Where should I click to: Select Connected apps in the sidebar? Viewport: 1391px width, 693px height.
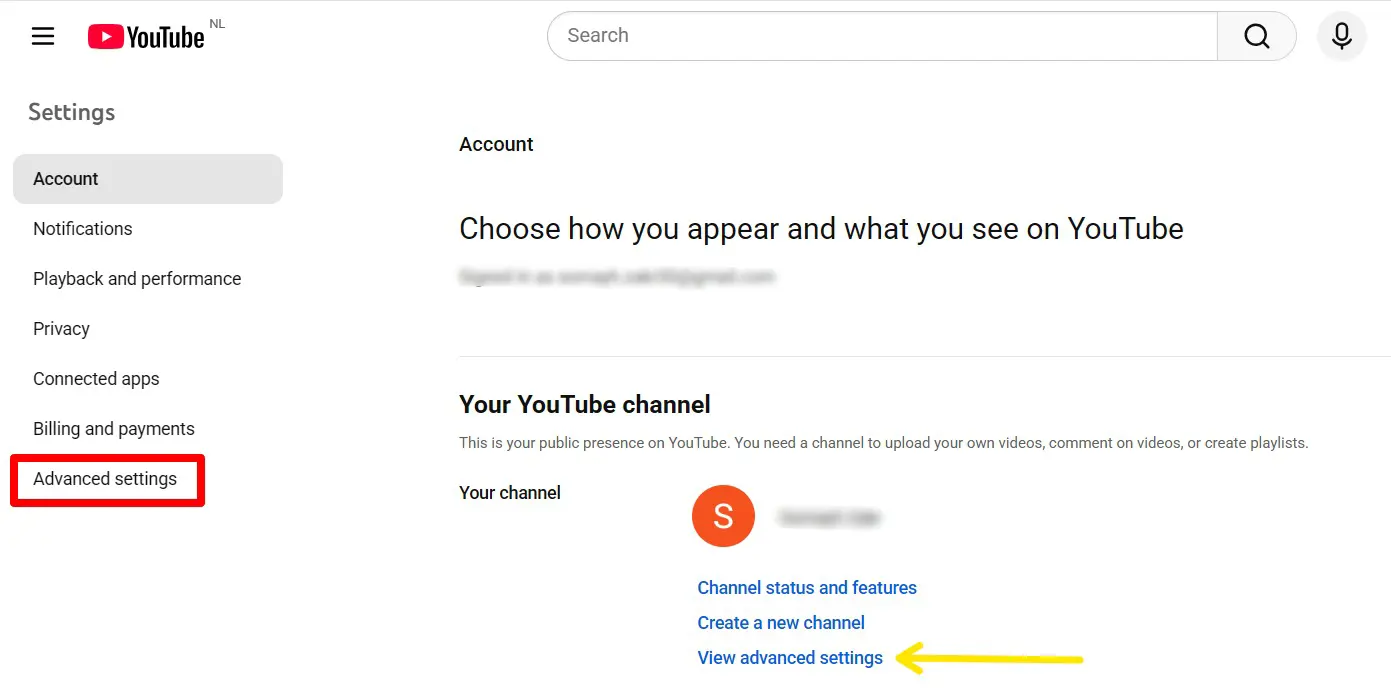pos(96,379)
